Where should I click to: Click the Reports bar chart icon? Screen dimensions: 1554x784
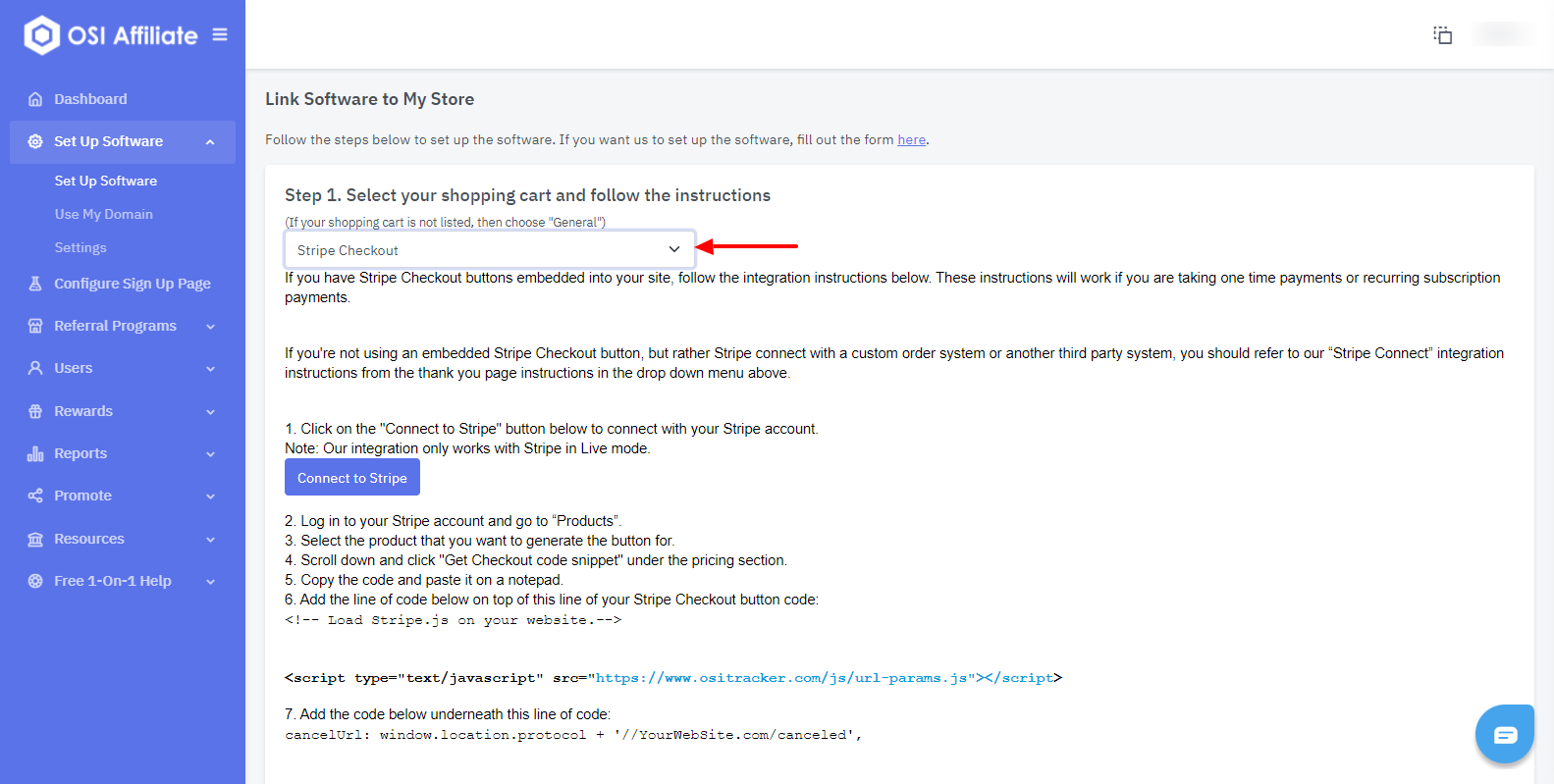[x=35, y=453]
